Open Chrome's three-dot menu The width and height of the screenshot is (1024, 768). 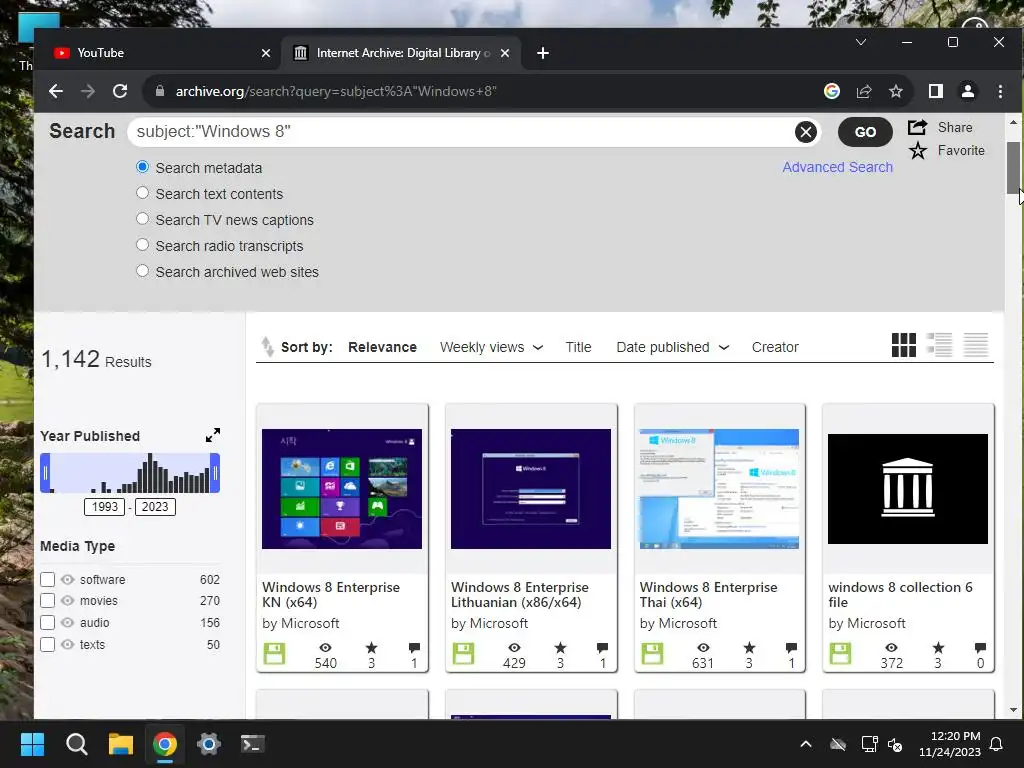[x=1000, y=91]
